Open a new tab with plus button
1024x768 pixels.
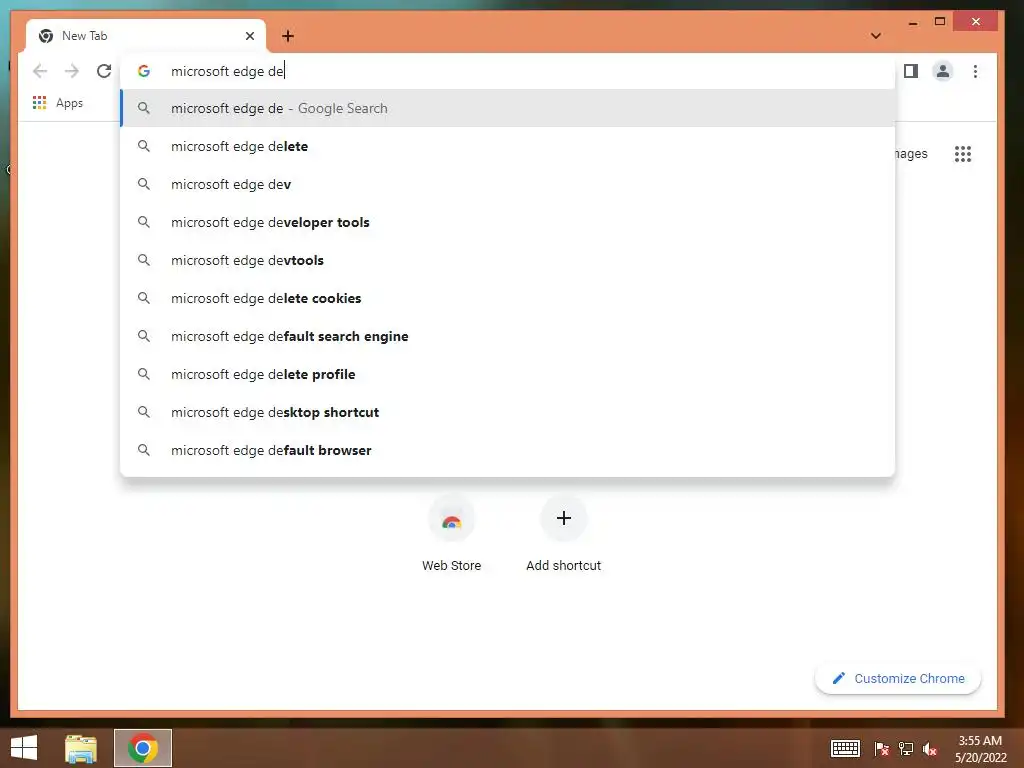287,36
